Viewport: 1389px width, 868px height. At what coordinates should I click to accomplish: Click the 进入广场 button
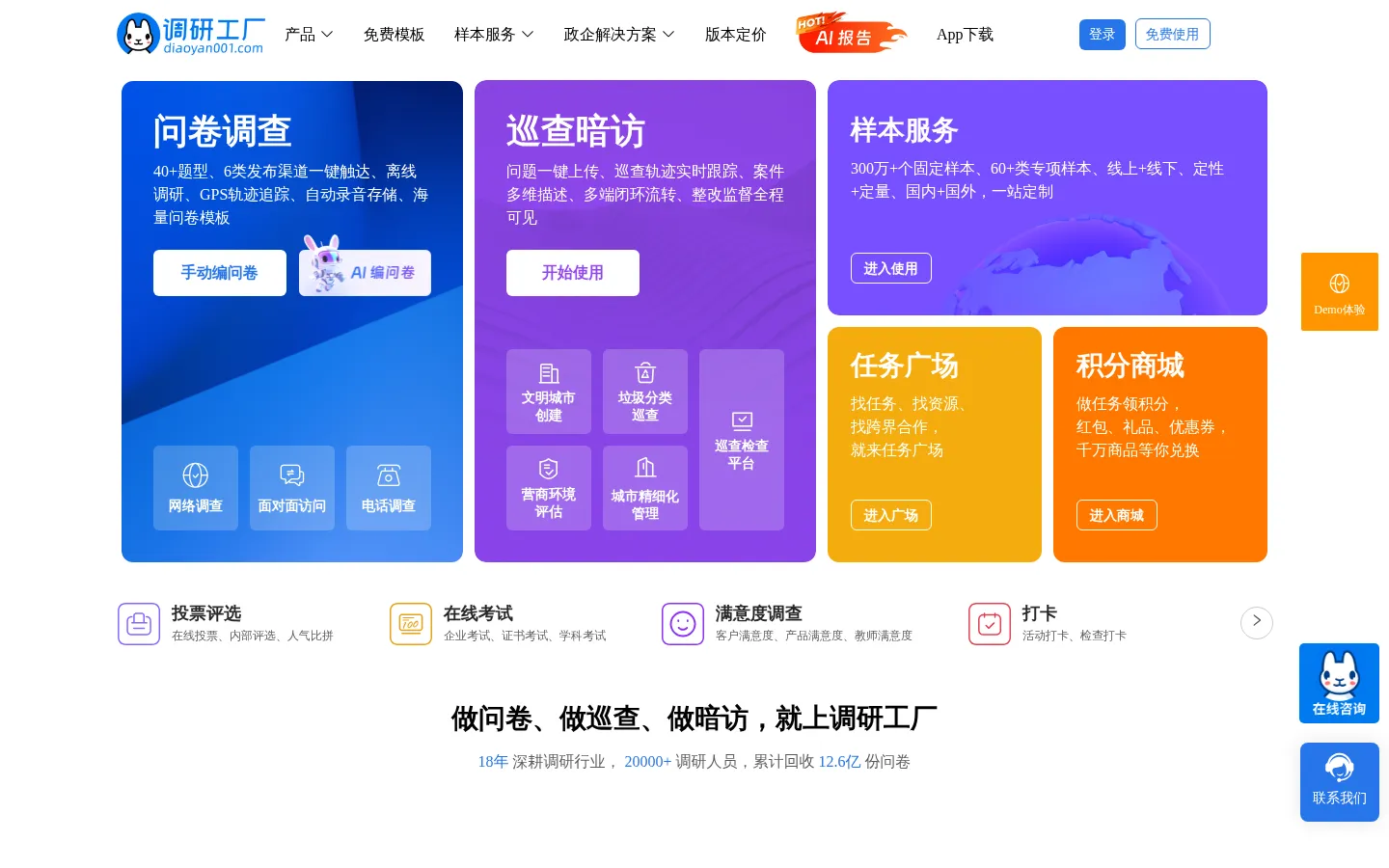pyautogui.click(x=891, y=515)
